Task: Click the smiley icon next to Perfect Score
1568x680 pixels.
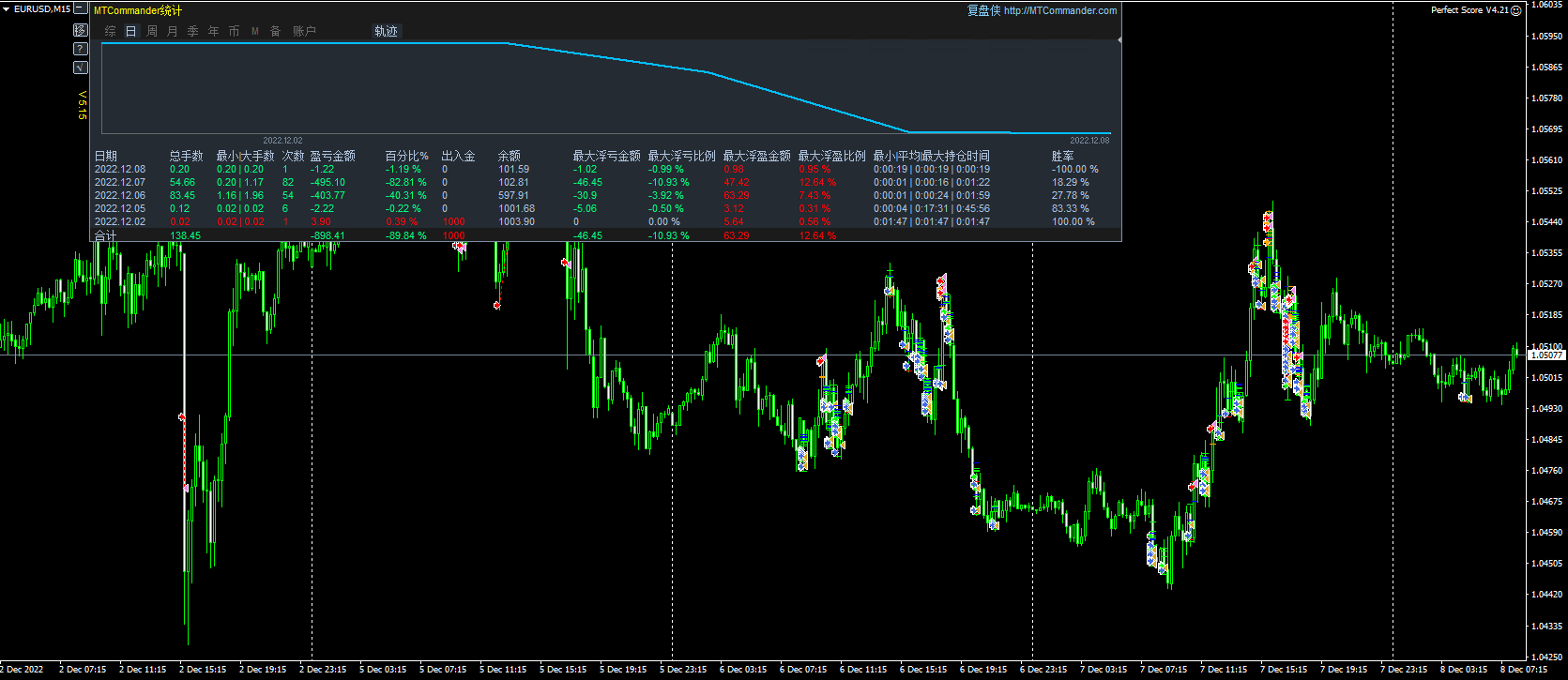Action: coord(1516,10)
